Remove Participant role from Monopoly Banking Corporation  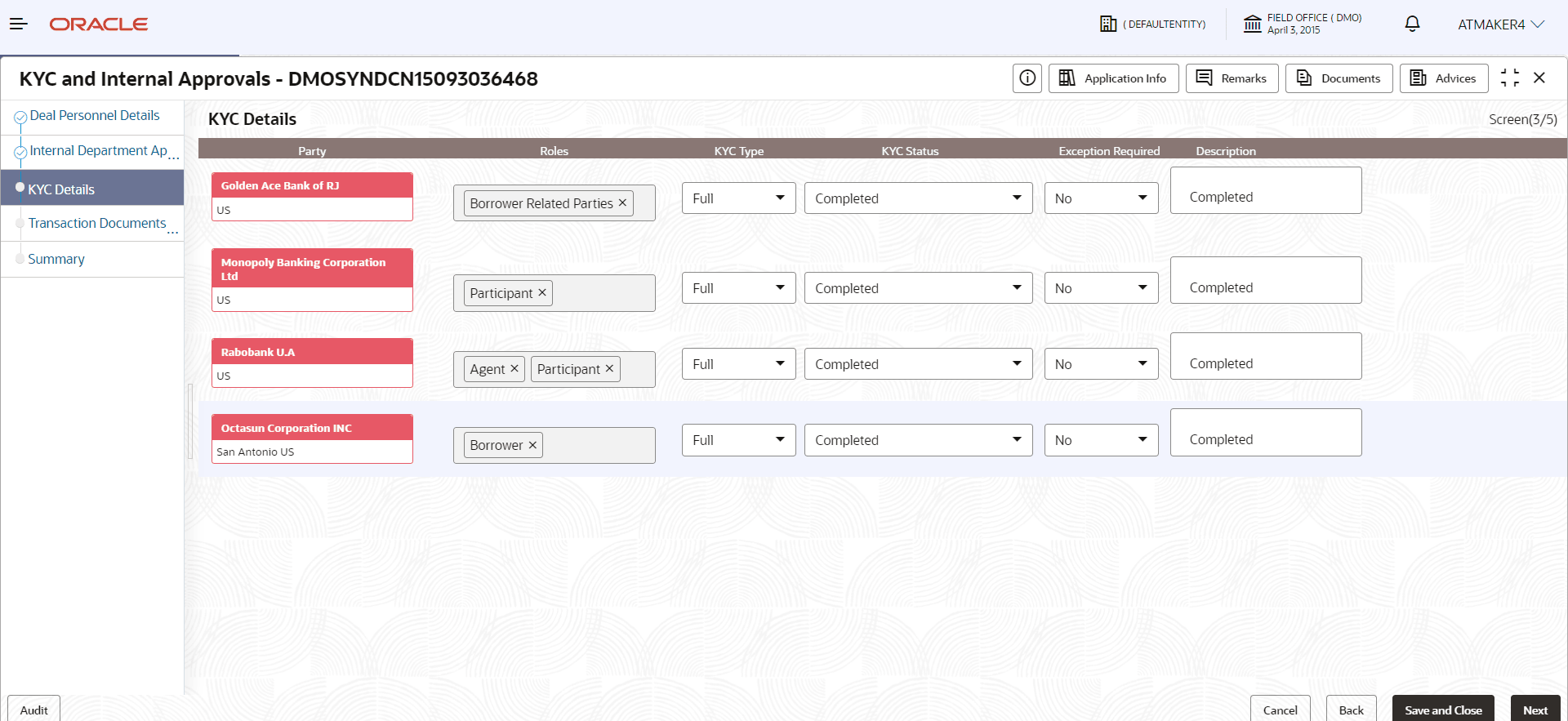click(x=542, y=292)
